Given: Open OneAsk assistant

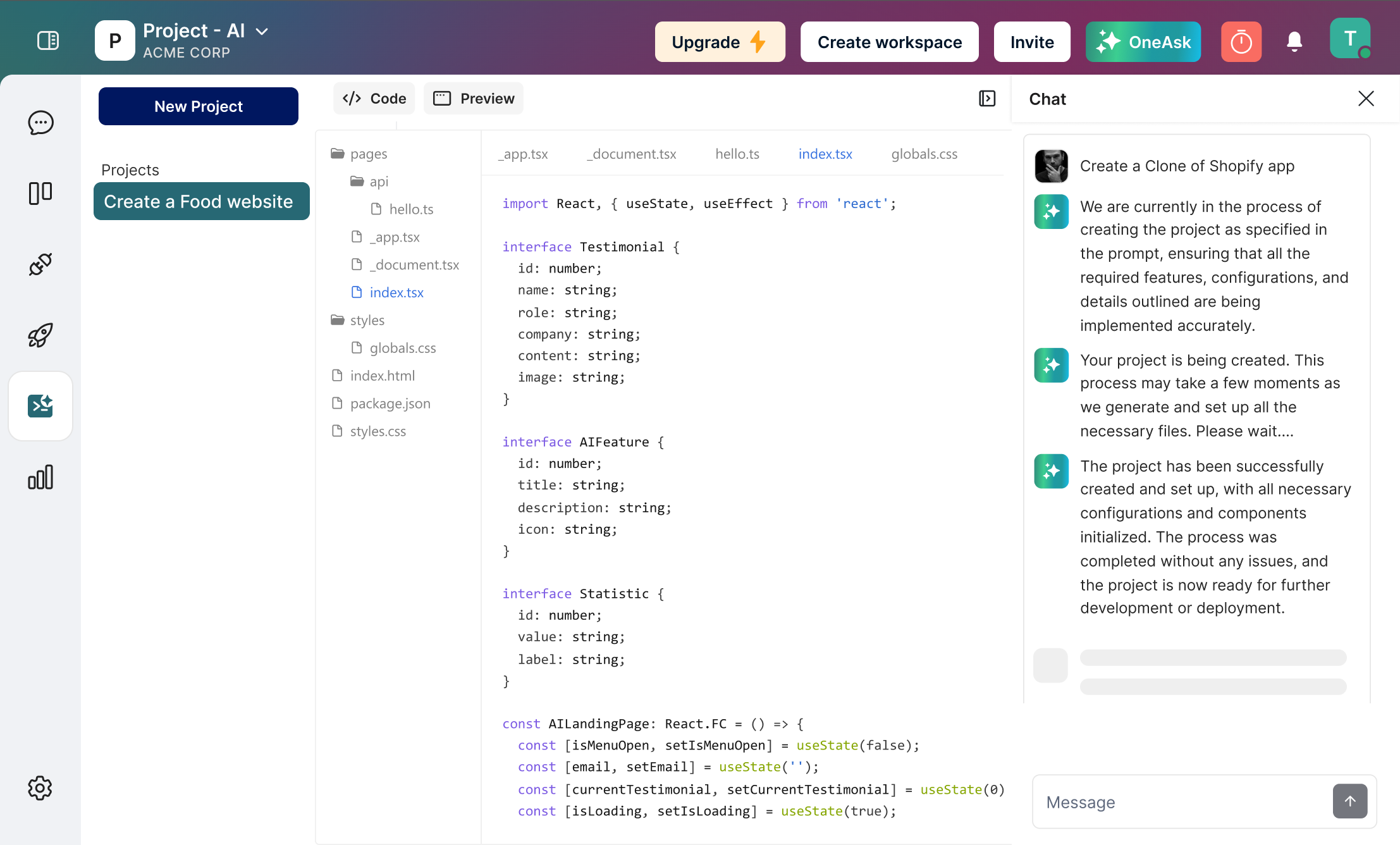Looking at the screenshot, I should 1143,42.
